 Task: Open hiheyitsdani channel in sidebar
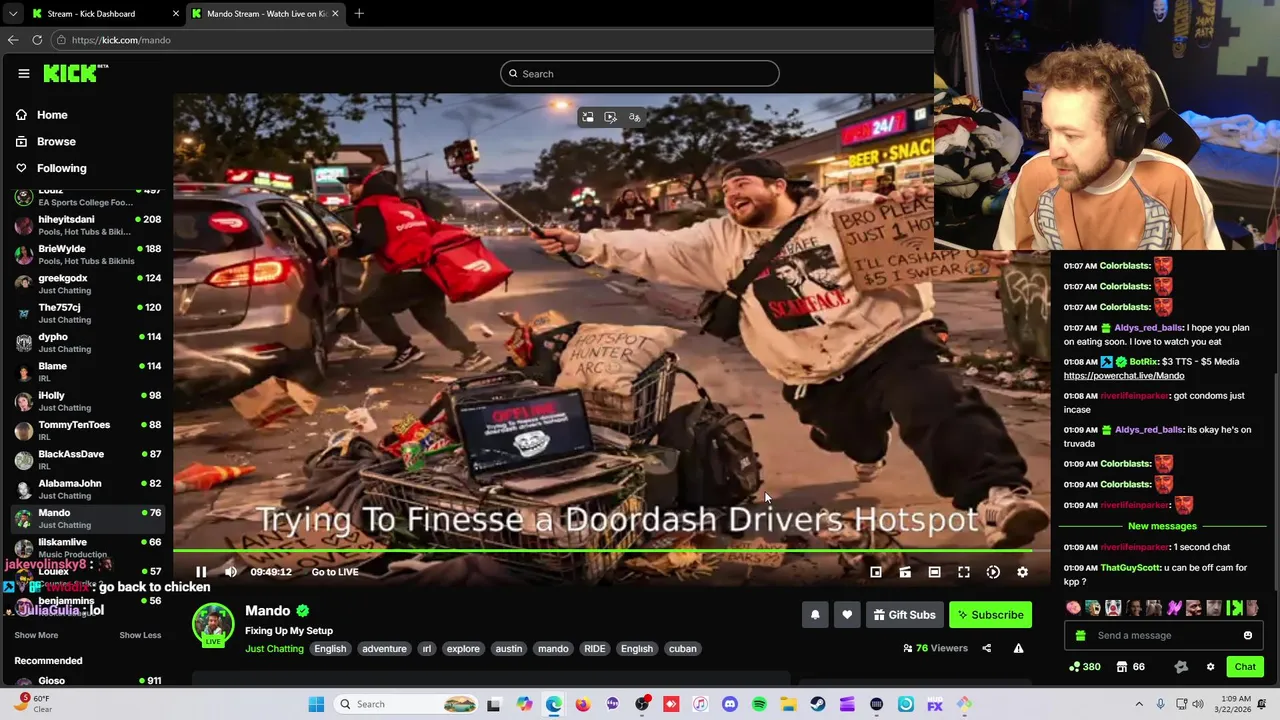tap(87, 225)
